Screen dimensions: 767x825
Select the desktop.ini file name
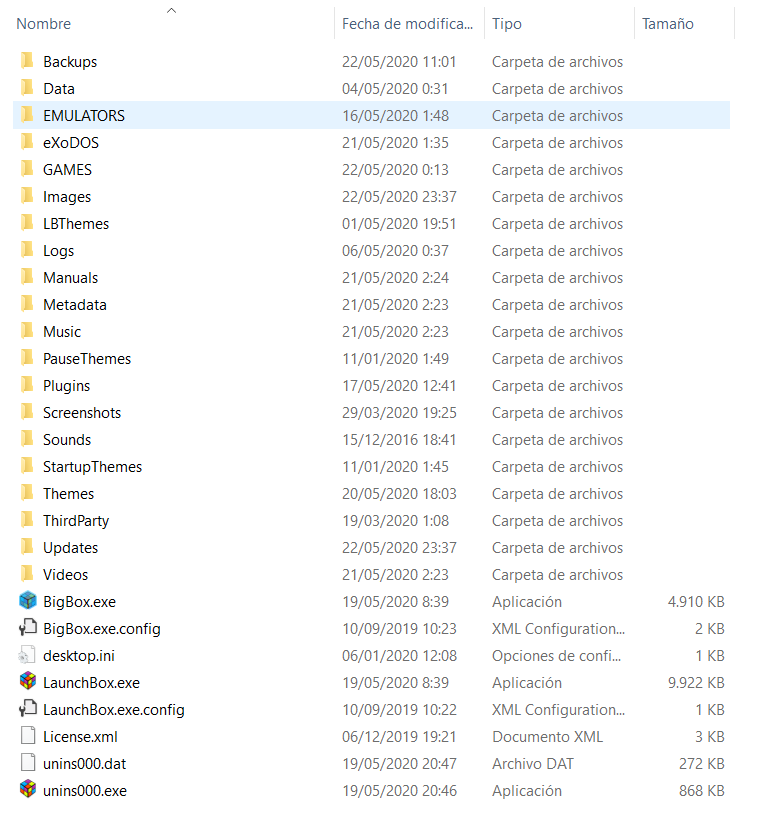(79, 656)
